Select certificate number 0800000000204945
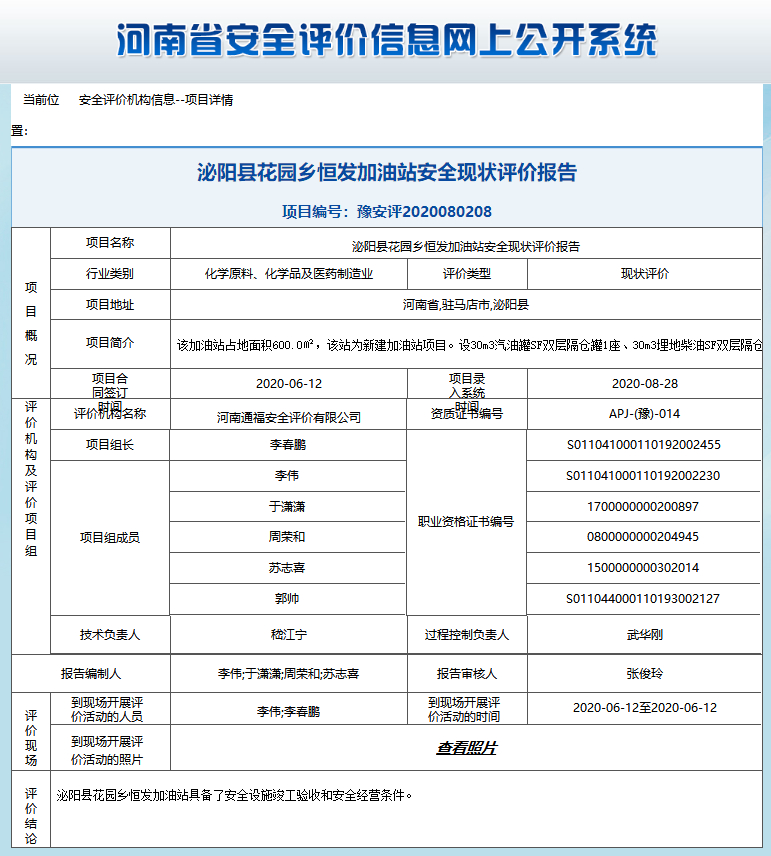The image size is (771, 856). pos(643,537)
